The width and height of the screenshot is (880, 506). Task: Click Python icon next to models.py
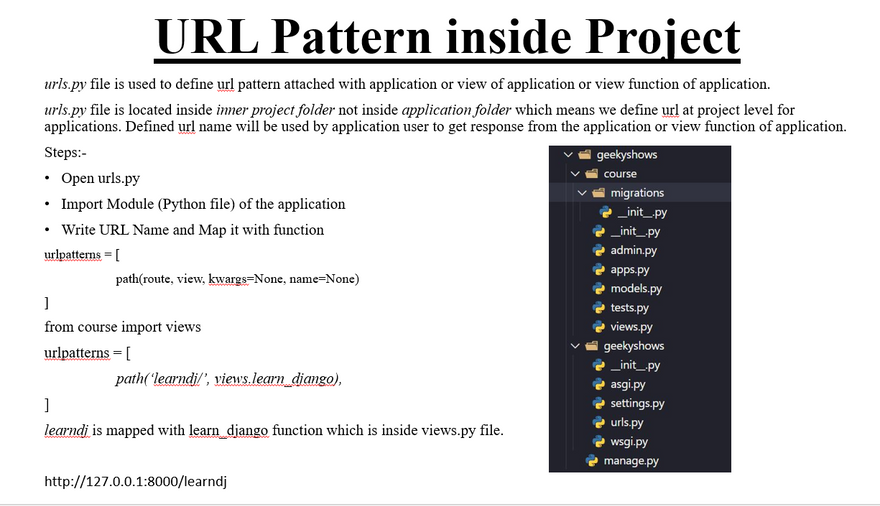[x=599, y=288]
